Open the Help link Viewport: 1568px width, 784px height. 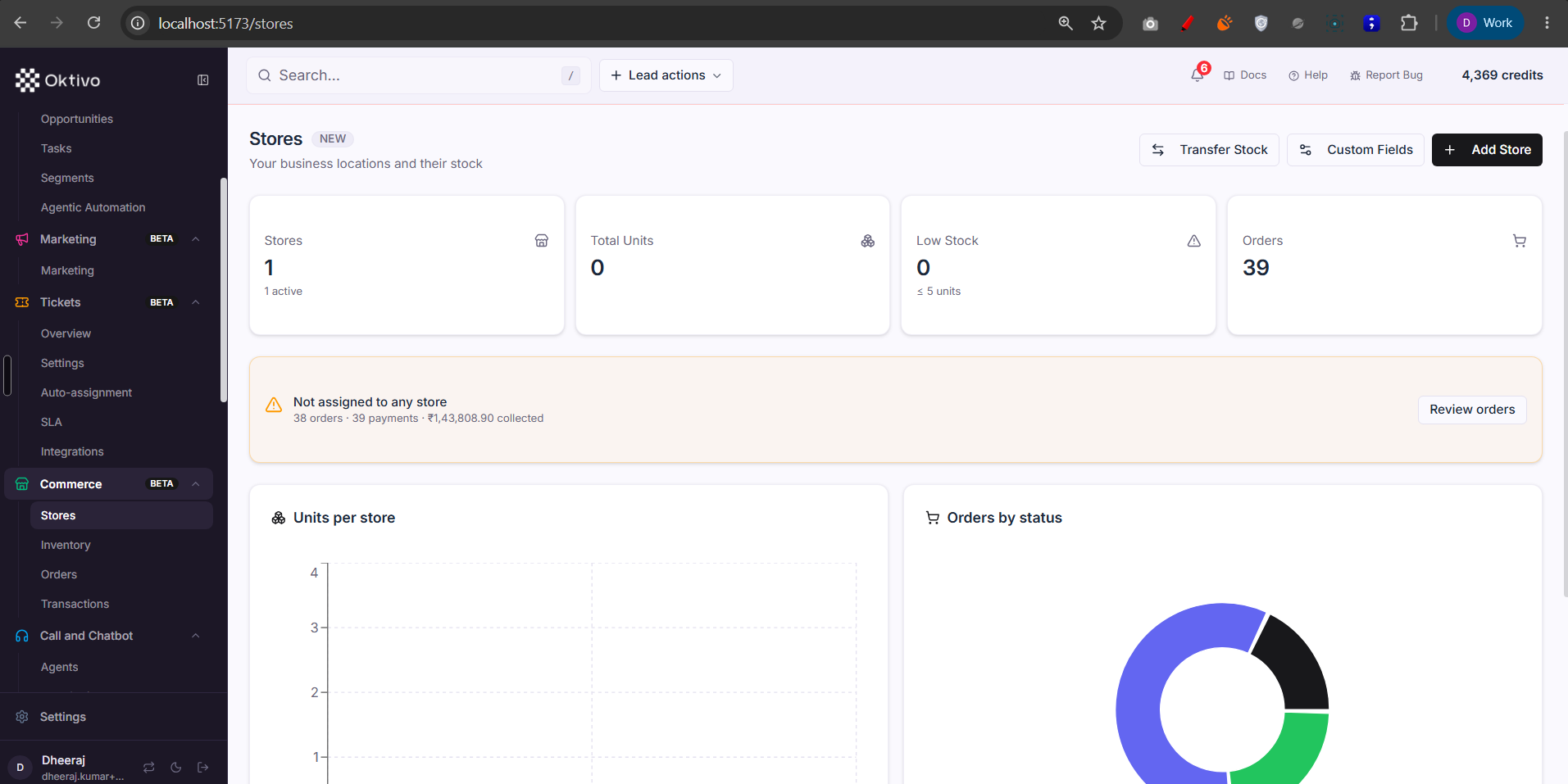tap(1308, 75)
